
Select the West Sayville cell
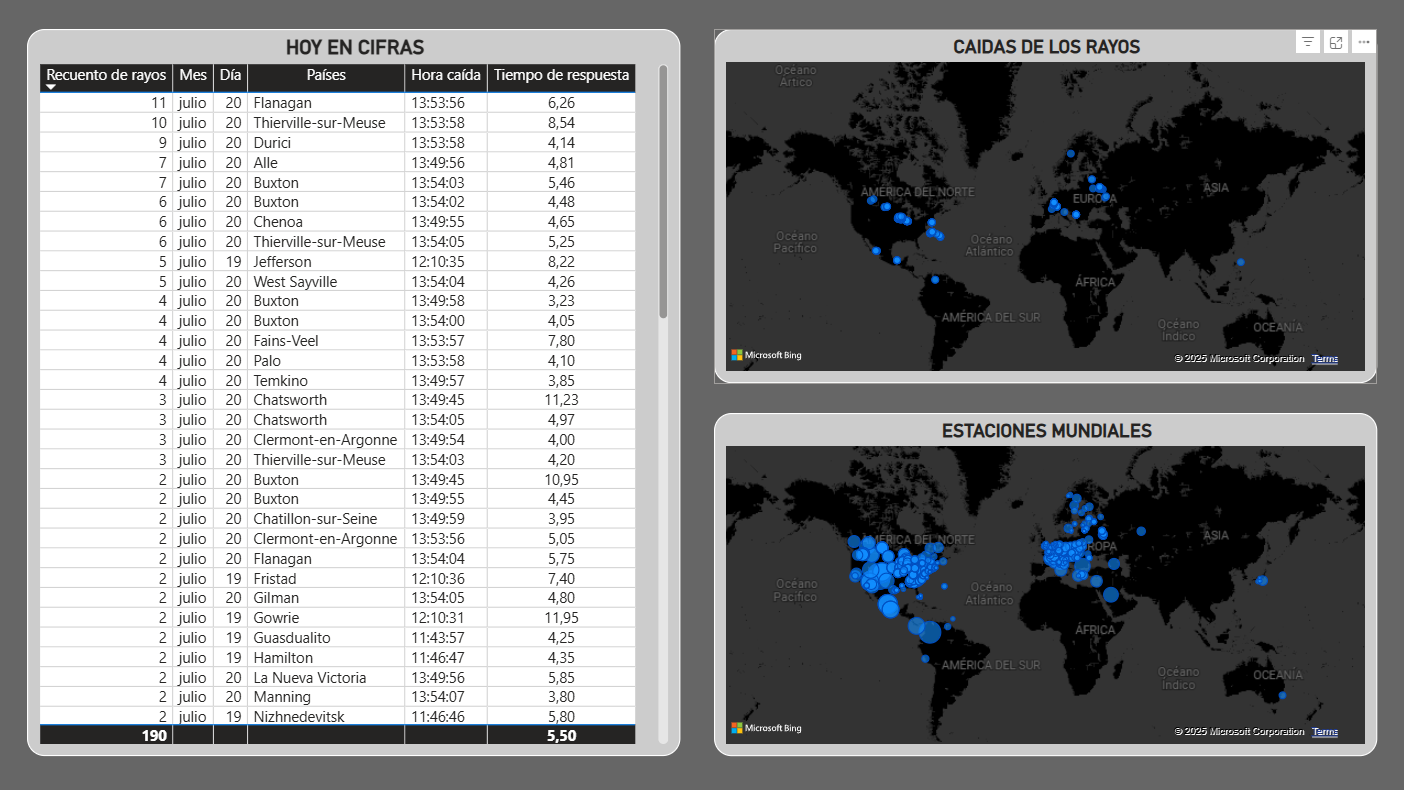(326, 282)
